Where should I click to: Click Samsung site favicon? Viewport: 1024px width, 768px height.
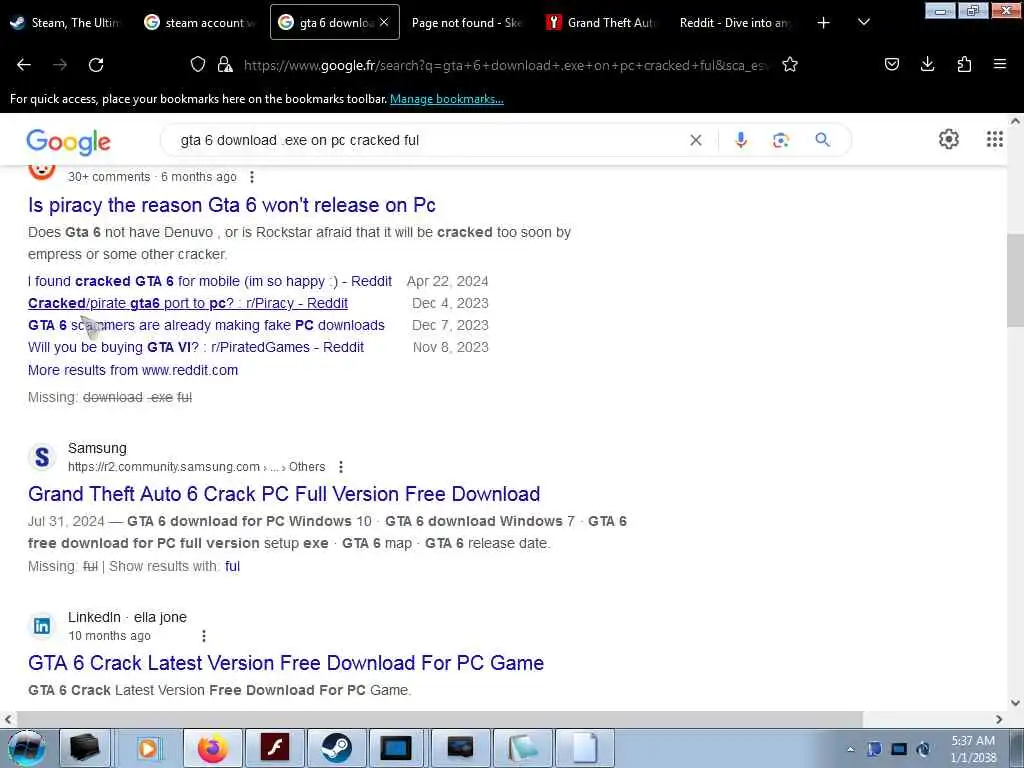pos(42,456)
